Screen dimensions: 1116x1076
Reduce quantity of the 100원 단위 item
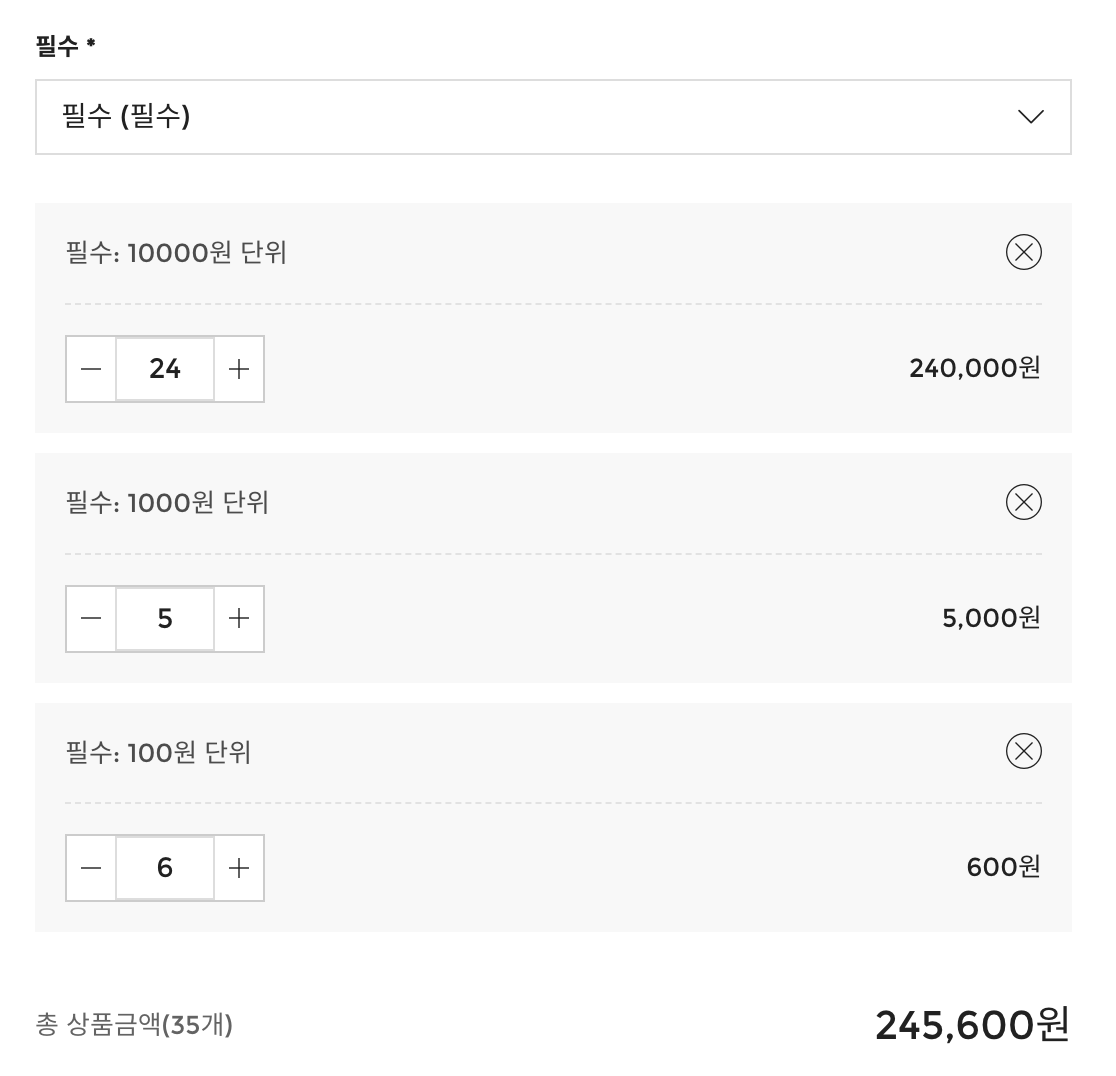[91, 868]
